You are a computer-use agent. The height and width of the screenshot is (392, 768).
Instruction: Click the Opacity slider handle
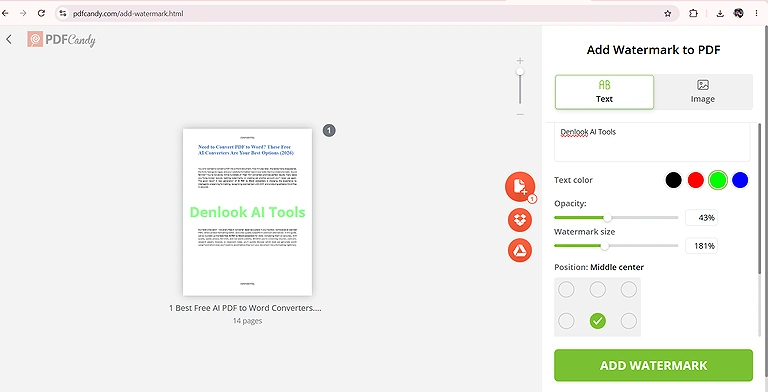point(607,218)
